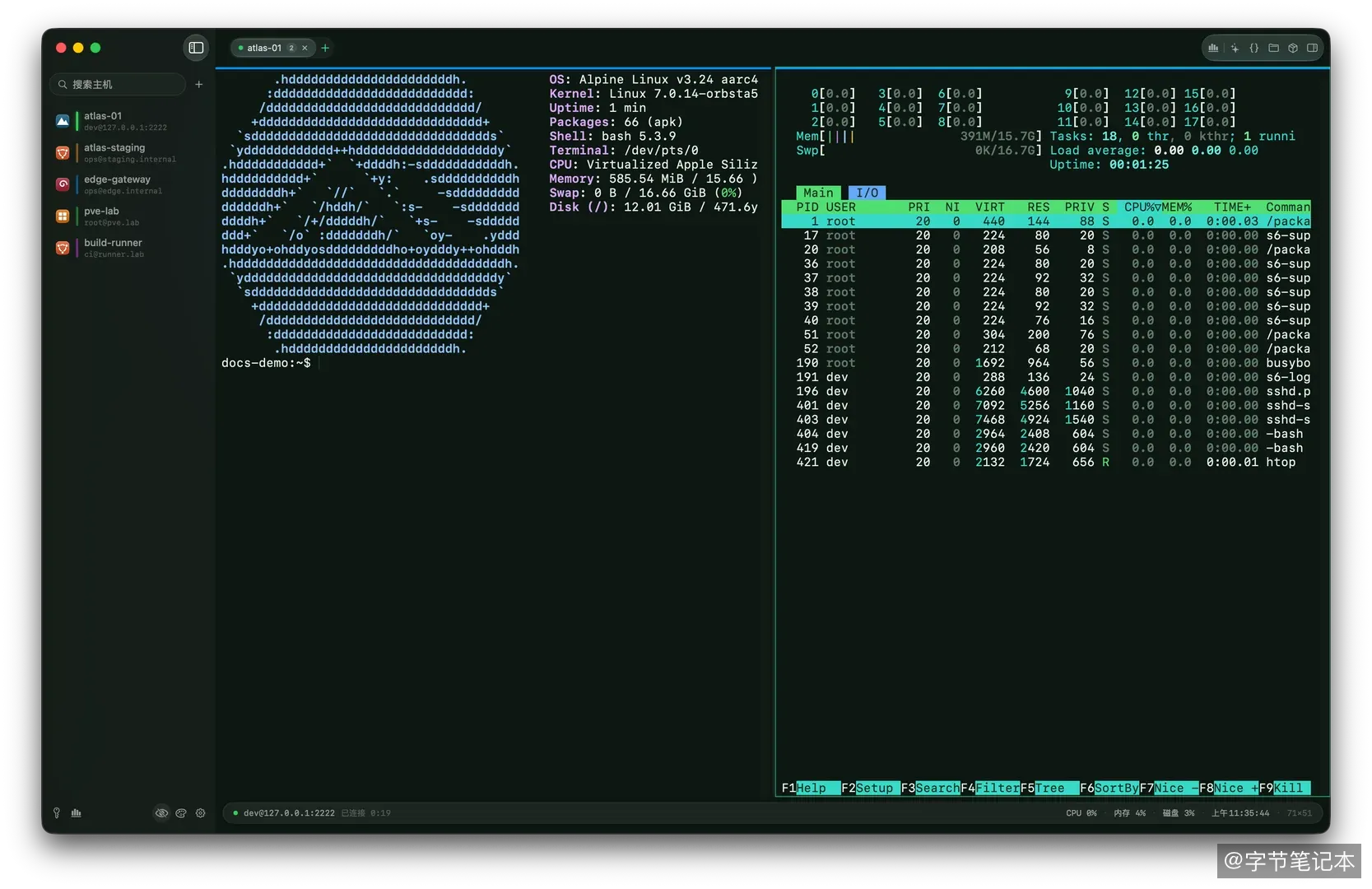Click F2 Setup in htop footer
Image resolution: width=1372 pixels, height=889 pixels.
click(x=871, y=788)
